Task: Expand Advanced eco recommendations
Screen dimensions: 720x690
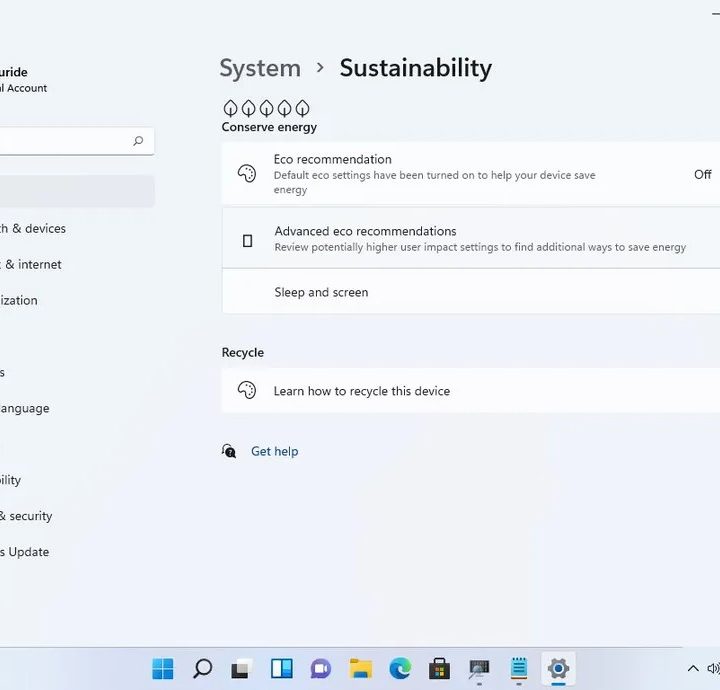Action: click(471, 238)
